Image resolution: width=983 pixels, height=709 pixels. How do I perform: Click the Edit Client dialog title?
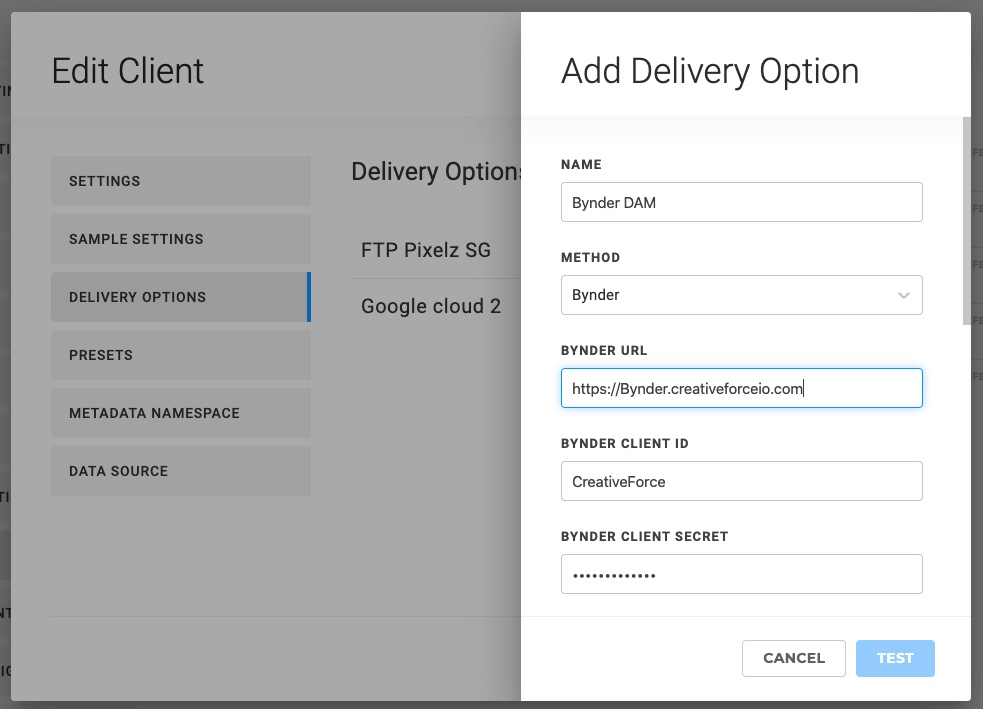tap(128, 71)
